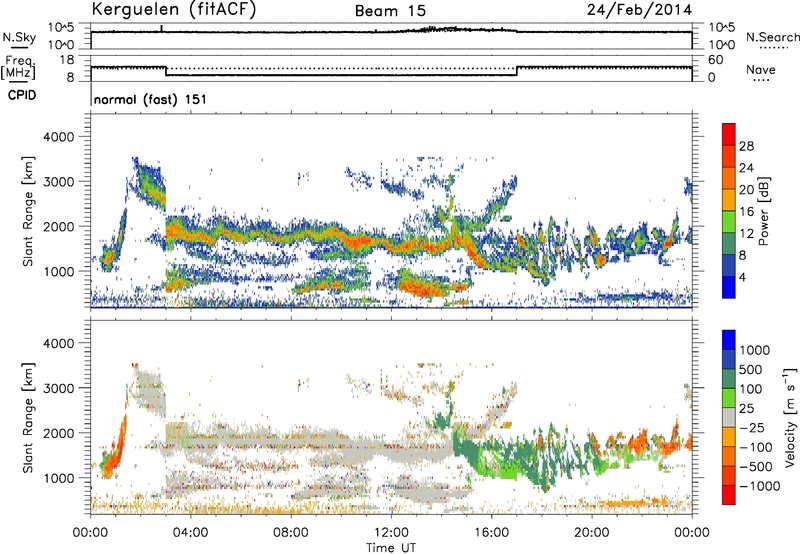Click the '20' label on Power colorbar
The width and height of the screenshot is (800, 554).
[x=746, y=190]
